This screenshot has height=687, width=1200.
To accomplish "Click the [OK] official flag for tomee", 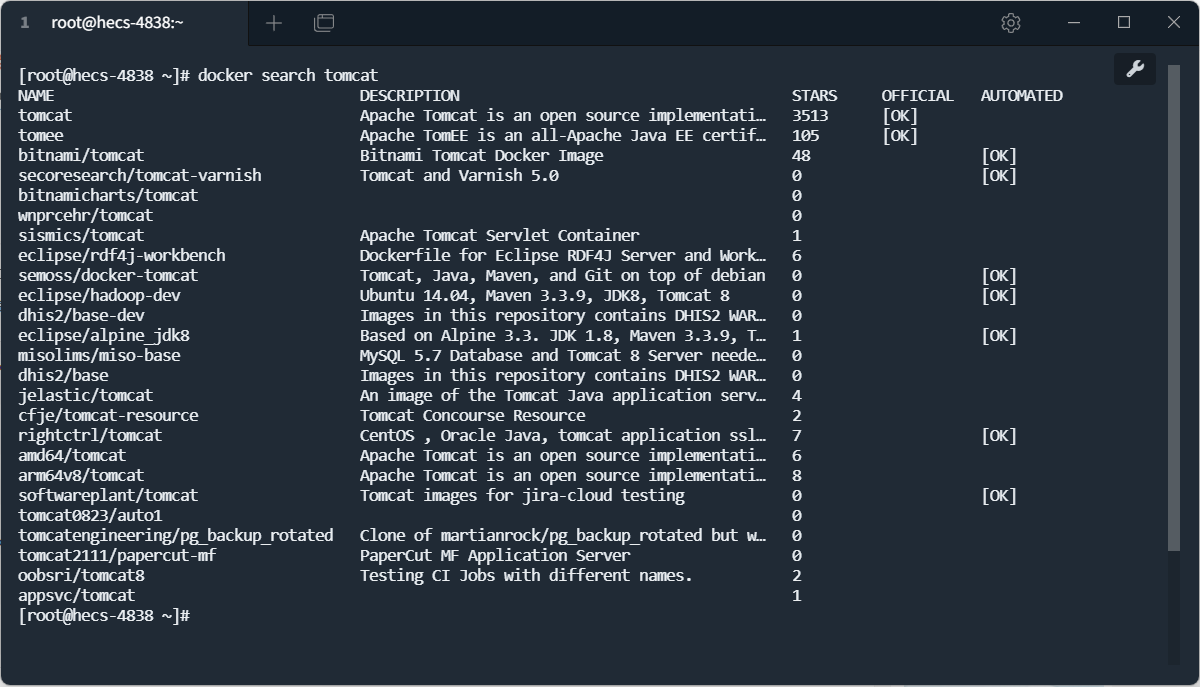I will coord(899,136).
